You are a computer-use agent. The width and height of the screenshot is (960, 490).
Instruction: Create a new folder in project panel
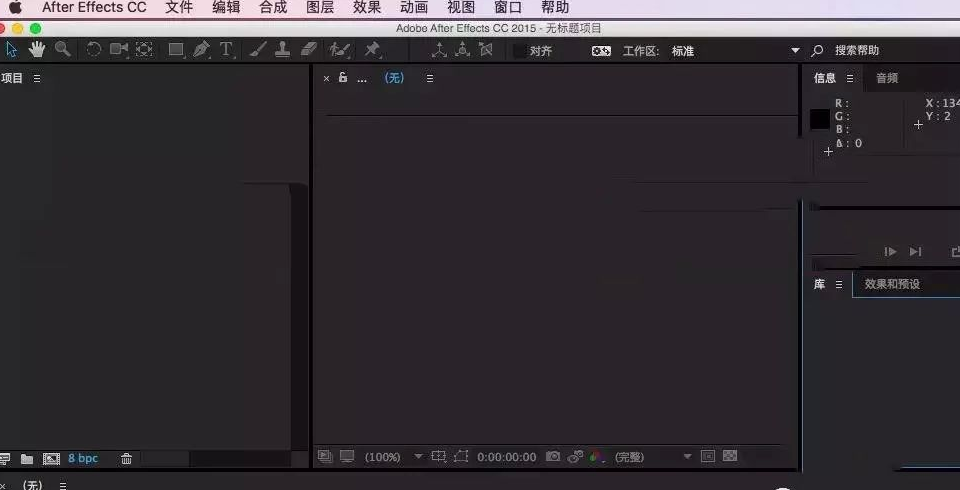click(27, 459)
